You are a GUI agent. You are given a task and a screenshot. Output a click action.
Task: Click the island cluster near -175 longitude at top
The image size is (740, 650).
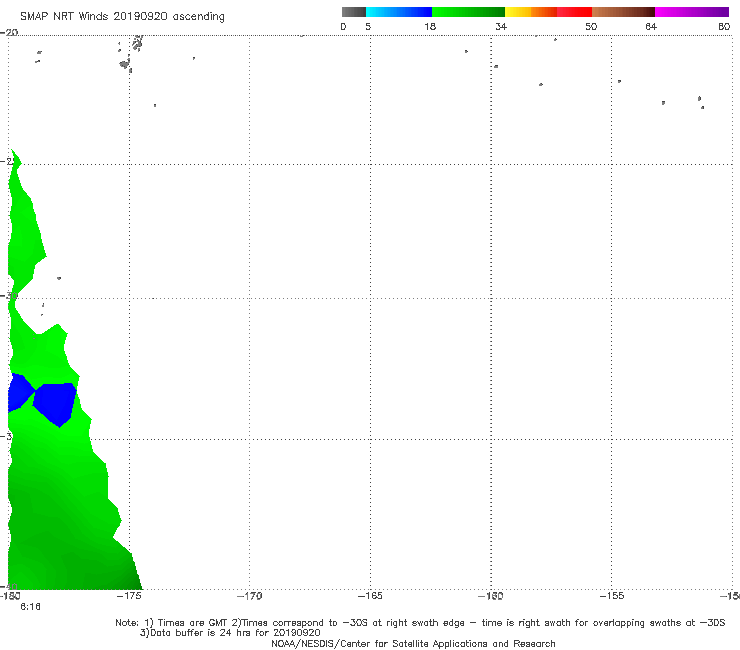[130, 54]
